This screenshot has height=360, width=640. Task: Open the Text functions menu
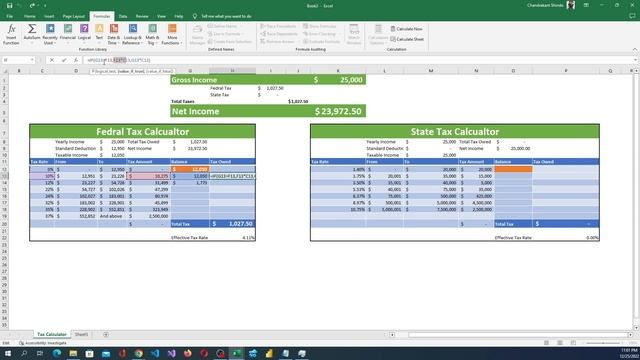[x=99, y=34]
